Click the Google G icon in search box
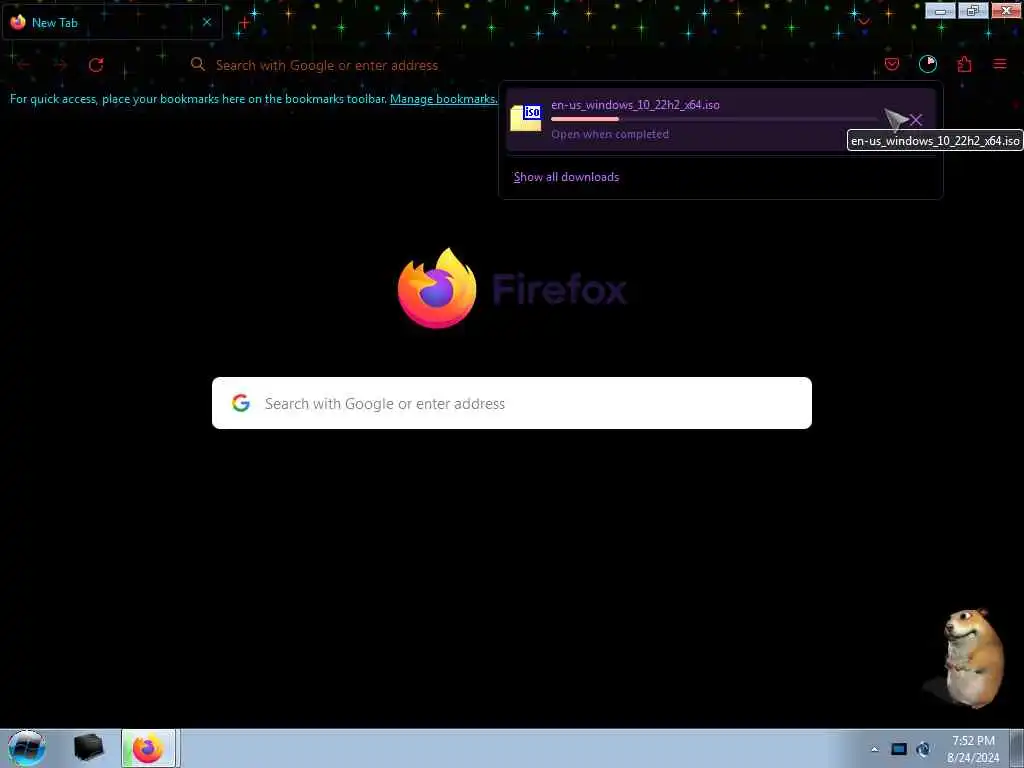 241,403
